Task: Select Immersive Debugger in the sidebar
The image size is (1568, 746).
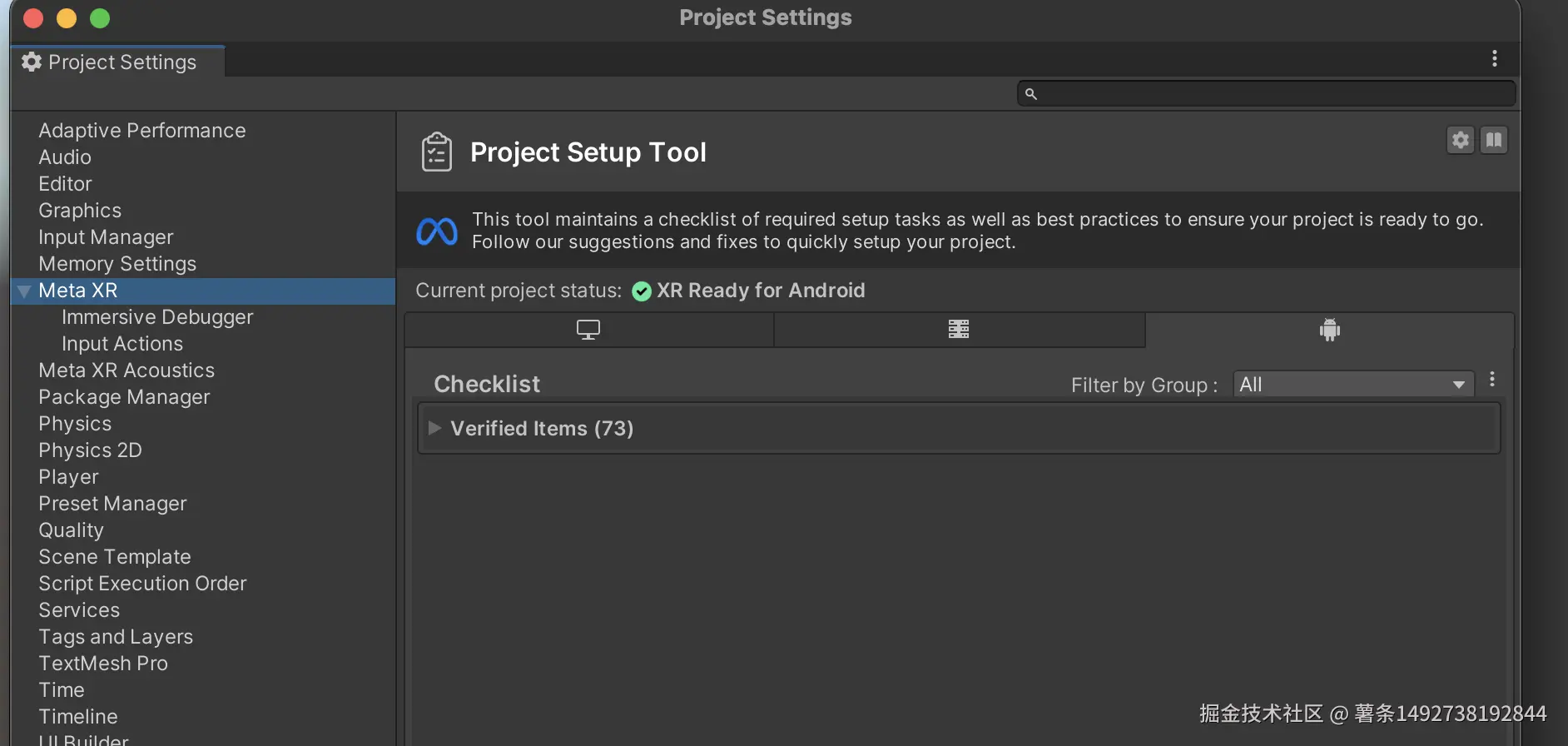Action: (157, 317)
